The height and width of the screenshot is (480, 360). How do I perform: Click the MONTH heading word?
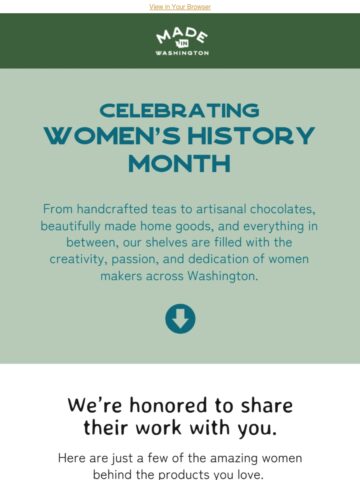pos(179,163)
